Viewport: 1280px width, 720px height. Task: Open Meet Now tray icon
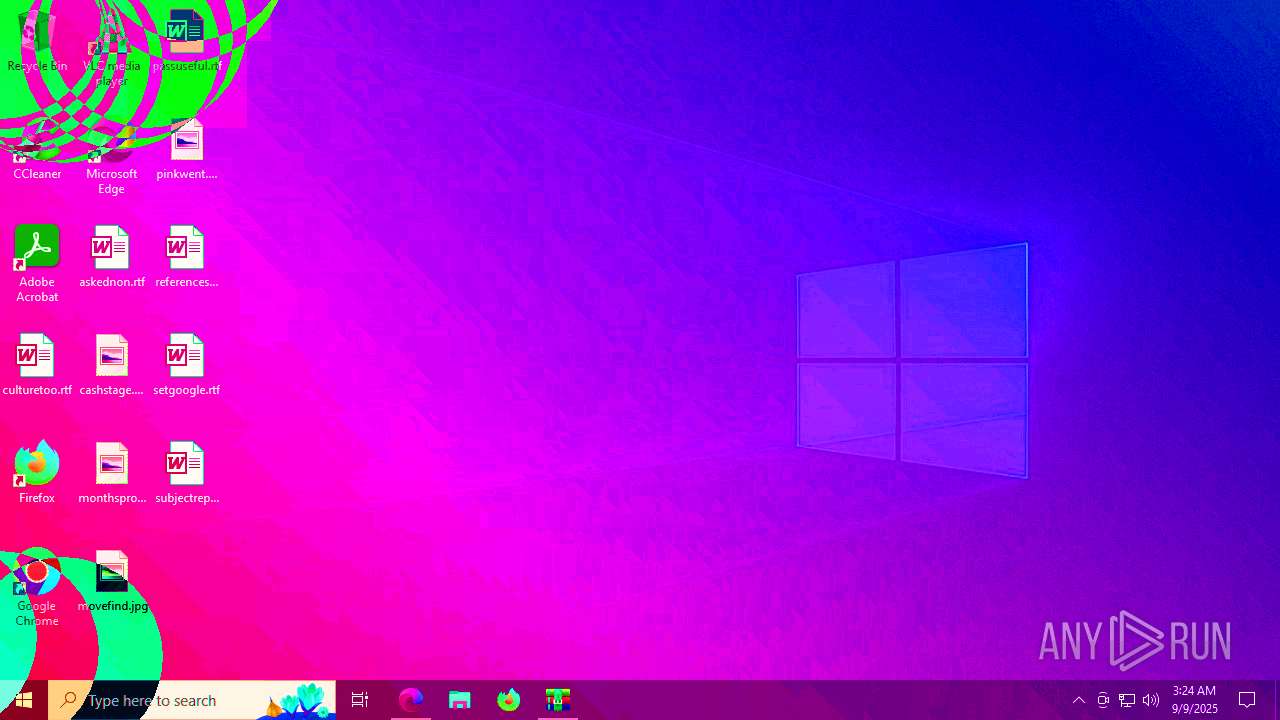point(1103,700)
